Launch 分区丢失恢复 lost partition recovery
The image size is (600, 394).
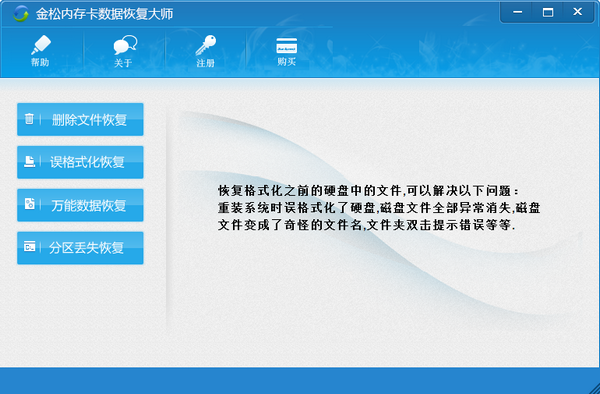80,248
